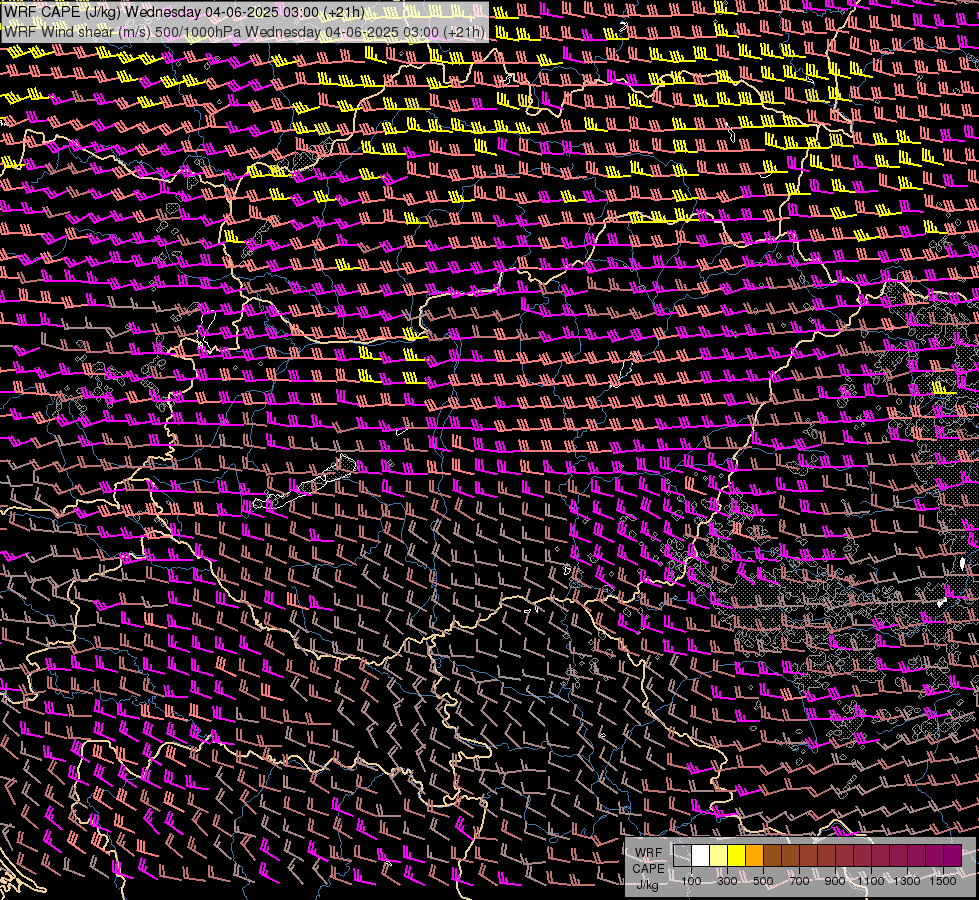This screenshot has height=900, width=979.
Task: Click the orange CAPE legend swatch
Action: (x=754, y=855)
